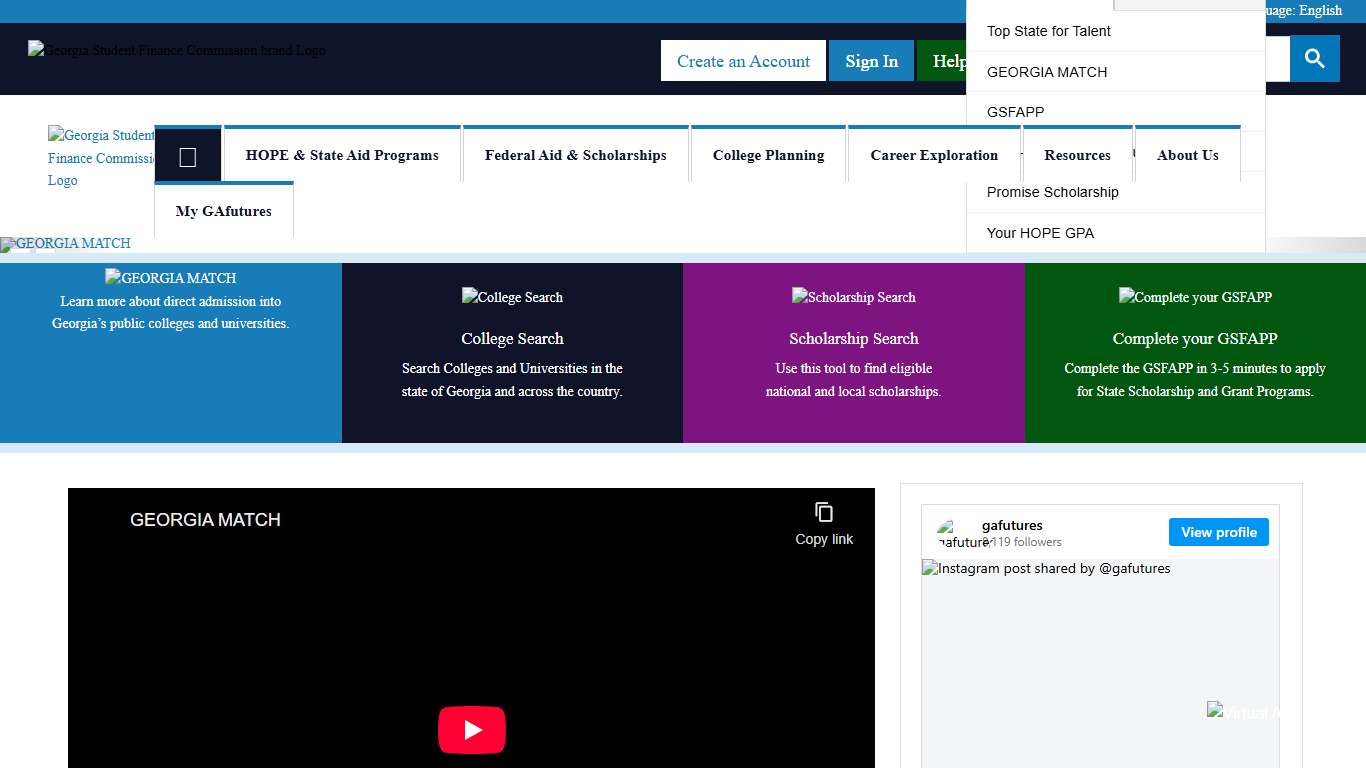Viewport: 1366px width, 768px height.
Task: Select the My GAfutures tab
Action: pyautogui.click(x=224, y=211)
